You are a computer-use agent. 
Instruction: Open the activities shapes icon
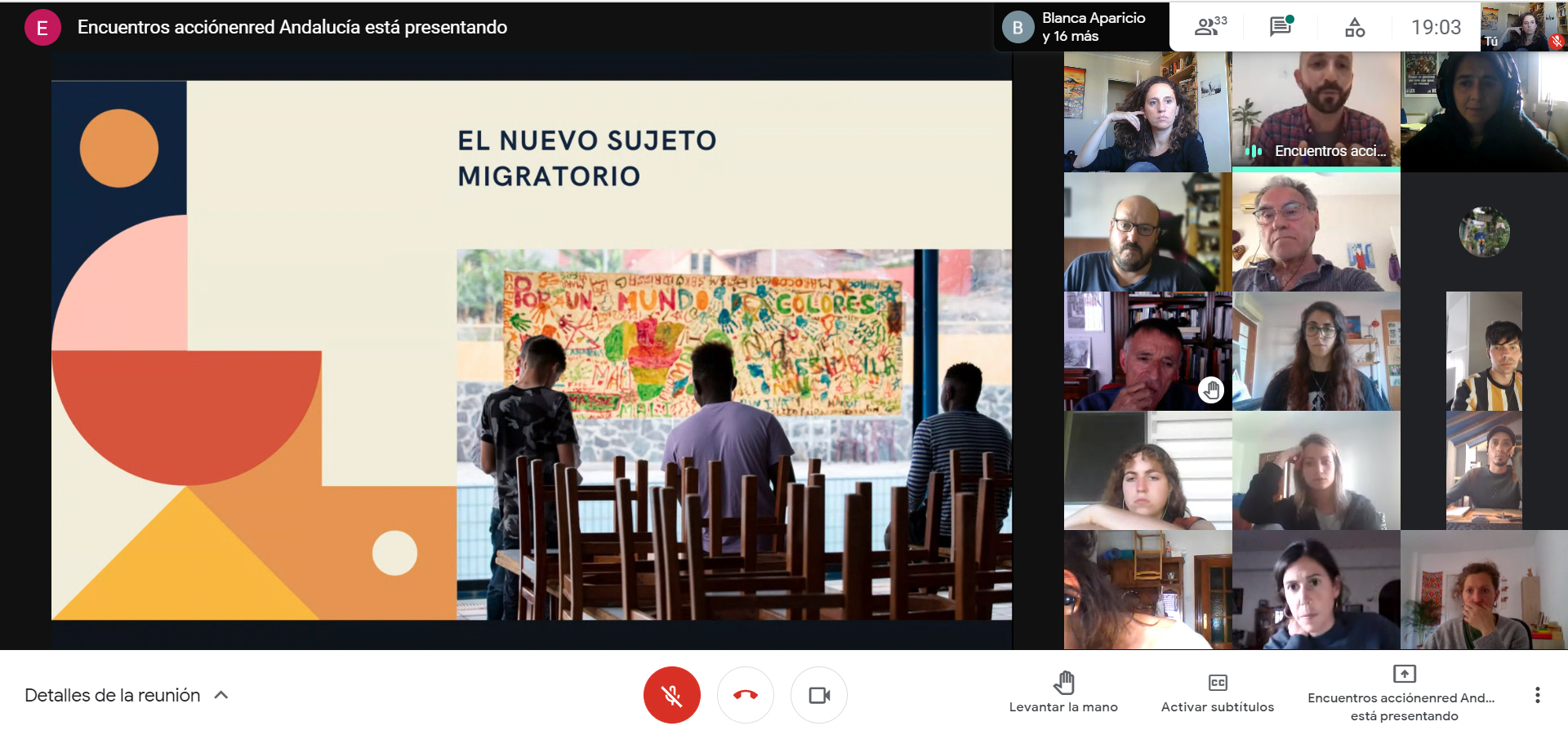[1355, 28]
